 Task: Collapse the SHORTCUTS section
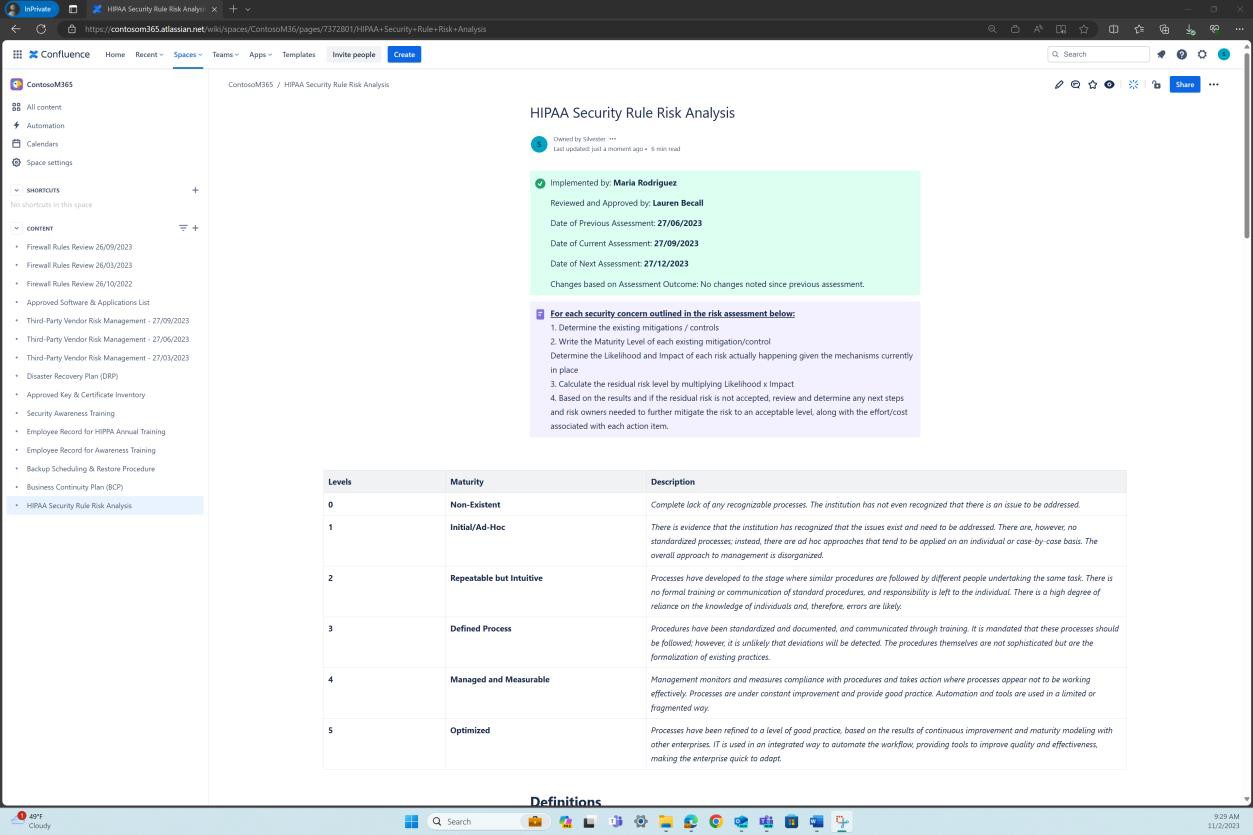click(x=17, y=190)
